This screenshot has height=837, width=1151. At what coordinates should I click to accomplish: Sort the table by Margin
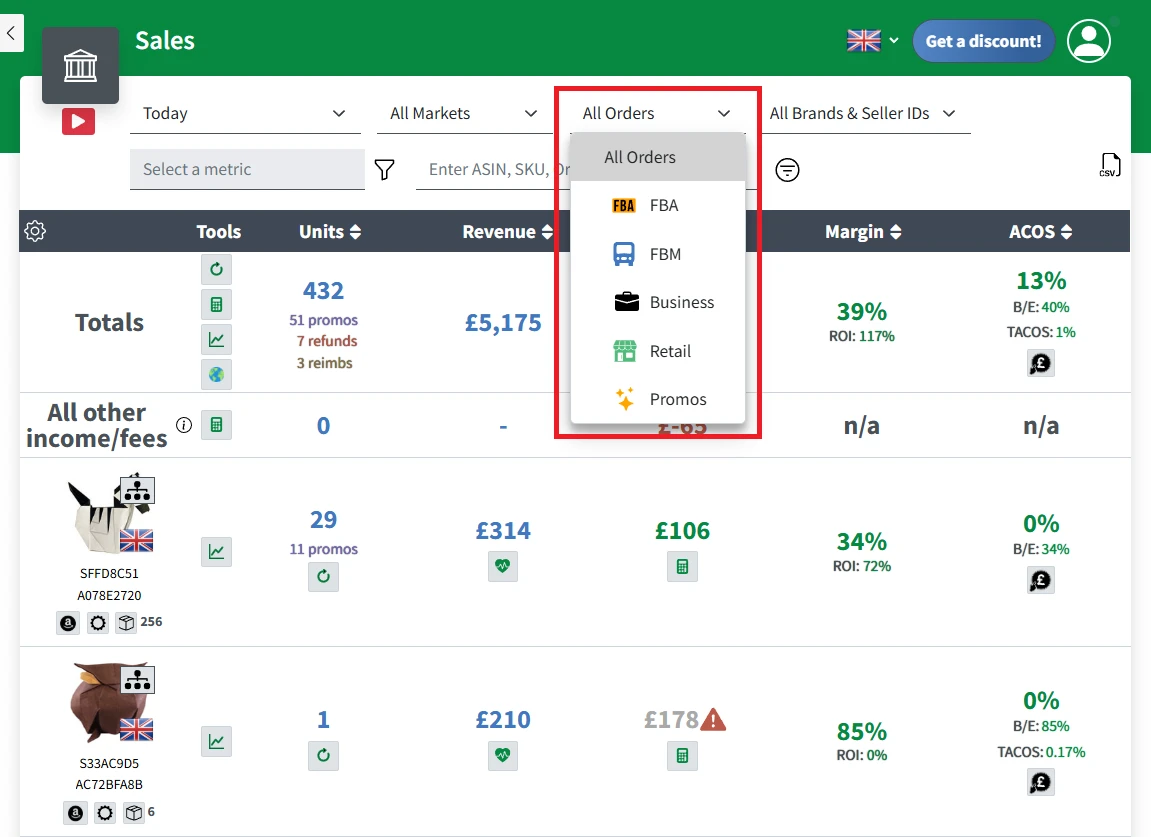(x=863, y=232)
